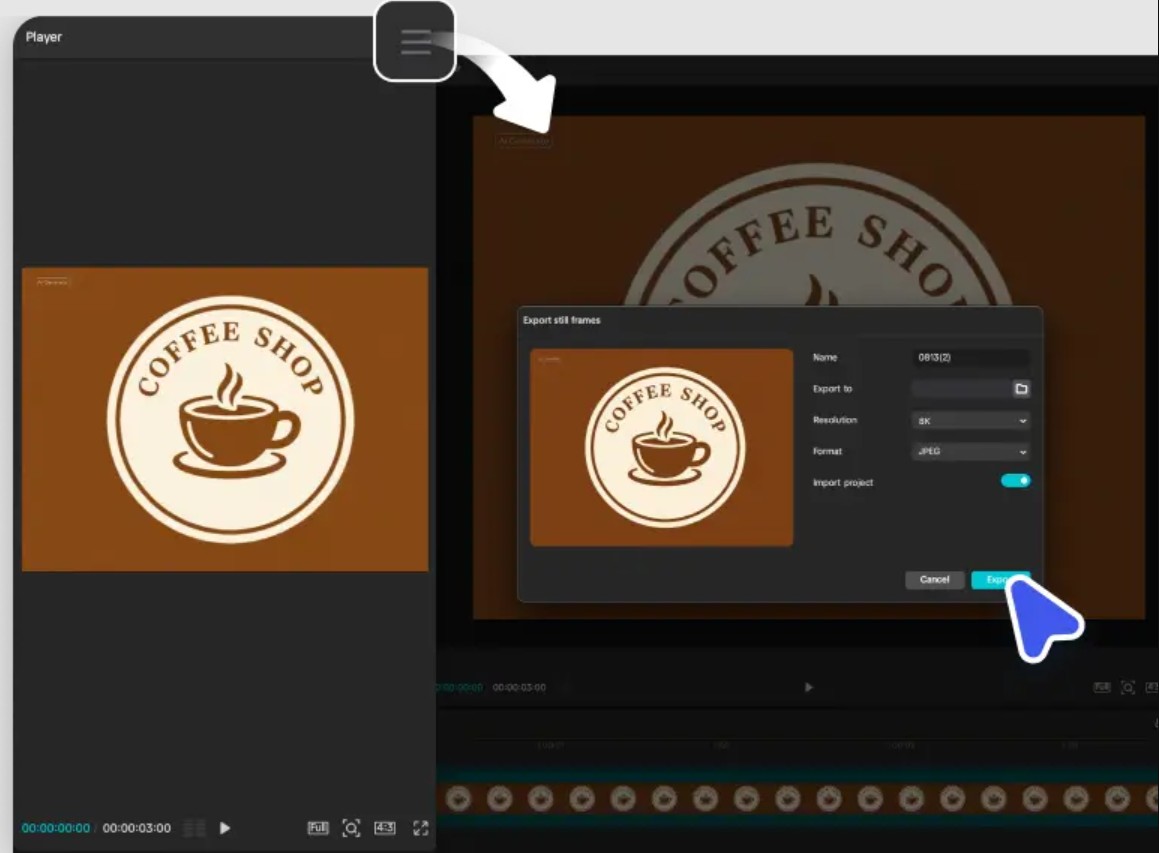
Task: Click the cyan Export button
Action: pos(1000,580)
